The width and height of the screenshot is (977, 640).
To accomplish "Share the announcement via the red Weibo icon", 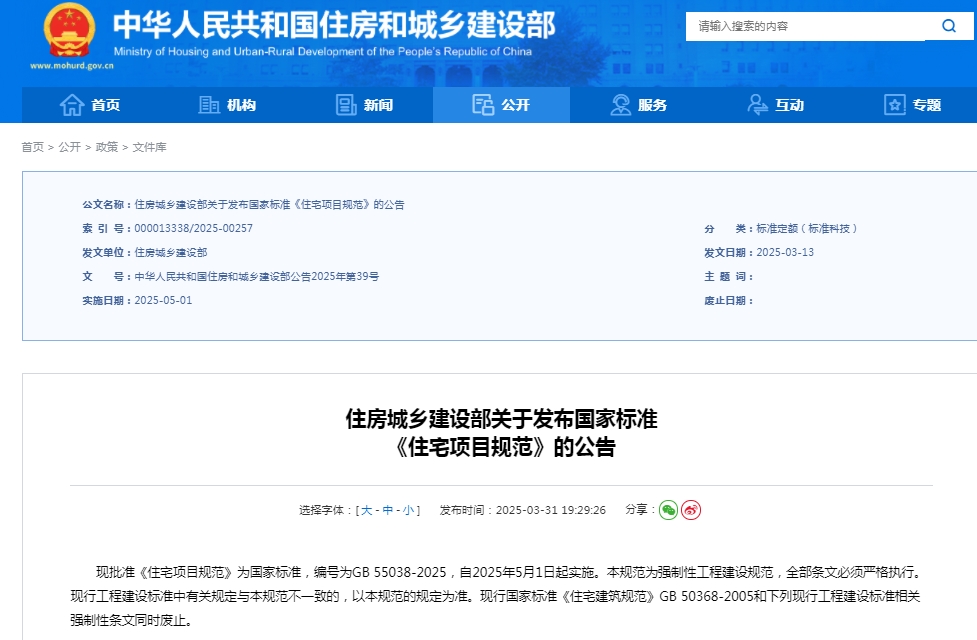I will click(x=690, y=510).
